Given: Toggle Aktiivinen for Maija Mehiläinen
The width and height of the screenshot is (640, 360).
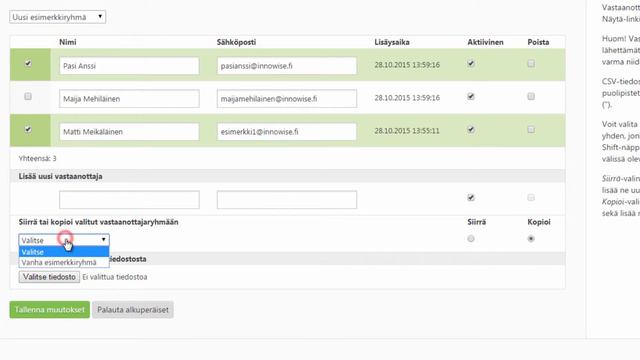Looking at the screenshot, I should [x=471, y=97].
